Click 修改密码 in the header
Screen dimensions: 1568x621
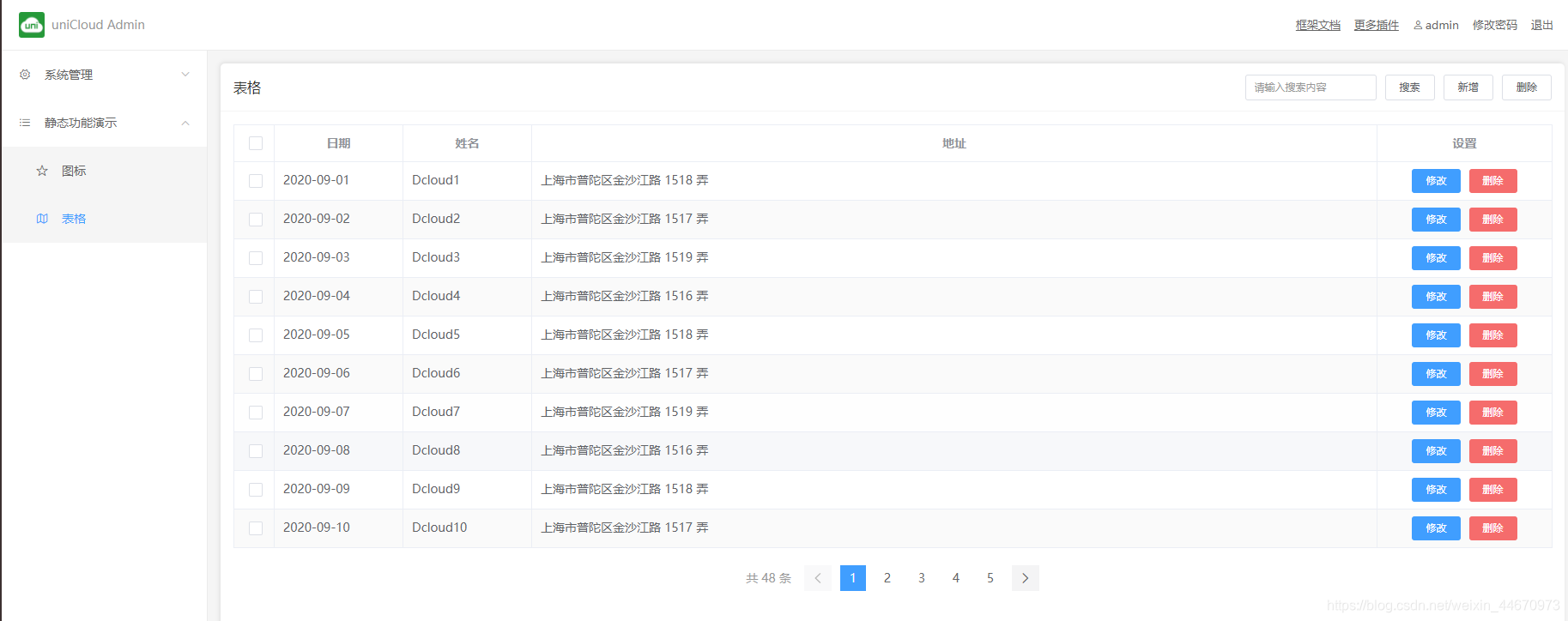(x=1495, y=25)
